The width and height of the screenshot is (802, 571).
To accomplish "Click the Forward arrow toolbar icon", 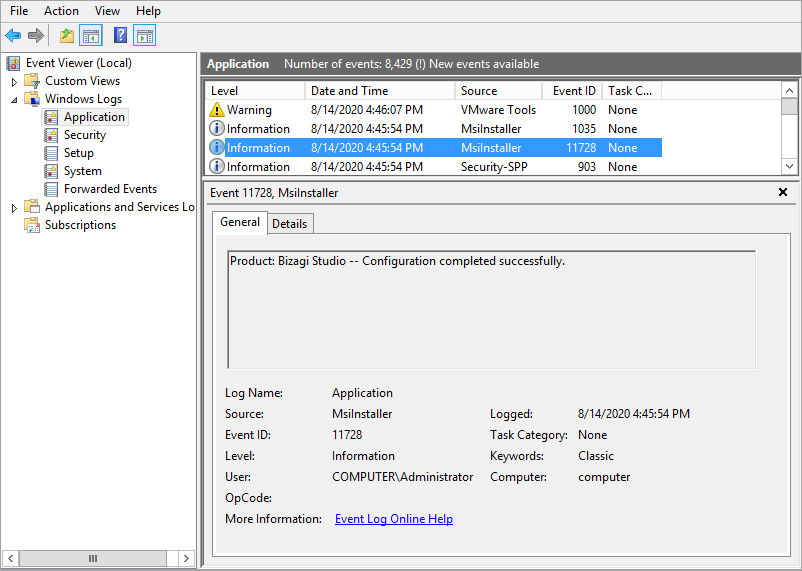I will [x=36, y=36].
